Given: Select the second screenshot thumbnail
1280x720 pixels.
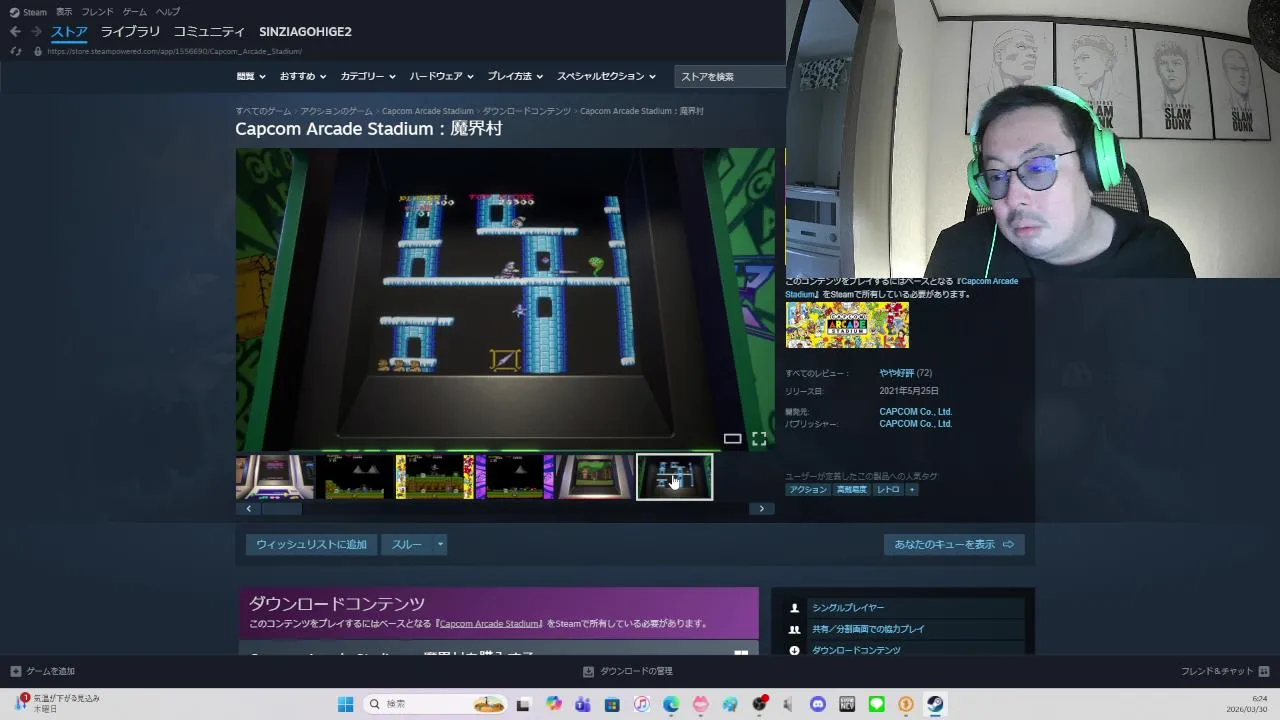Looking at the screenshot, I should 354,476.
